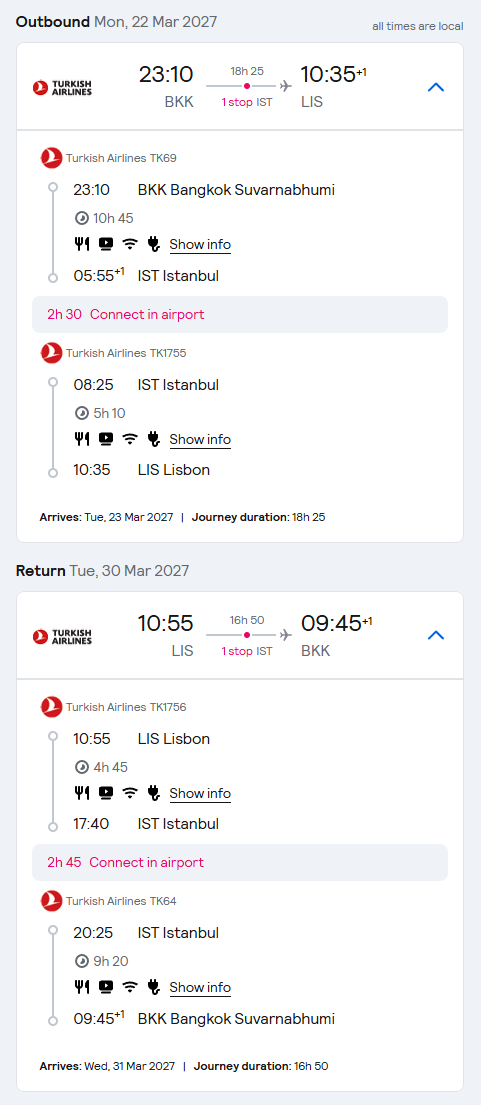Collapse the return flight details chevron
The height and width of the screenshot is (1105, 481).
tap(436, 636)
